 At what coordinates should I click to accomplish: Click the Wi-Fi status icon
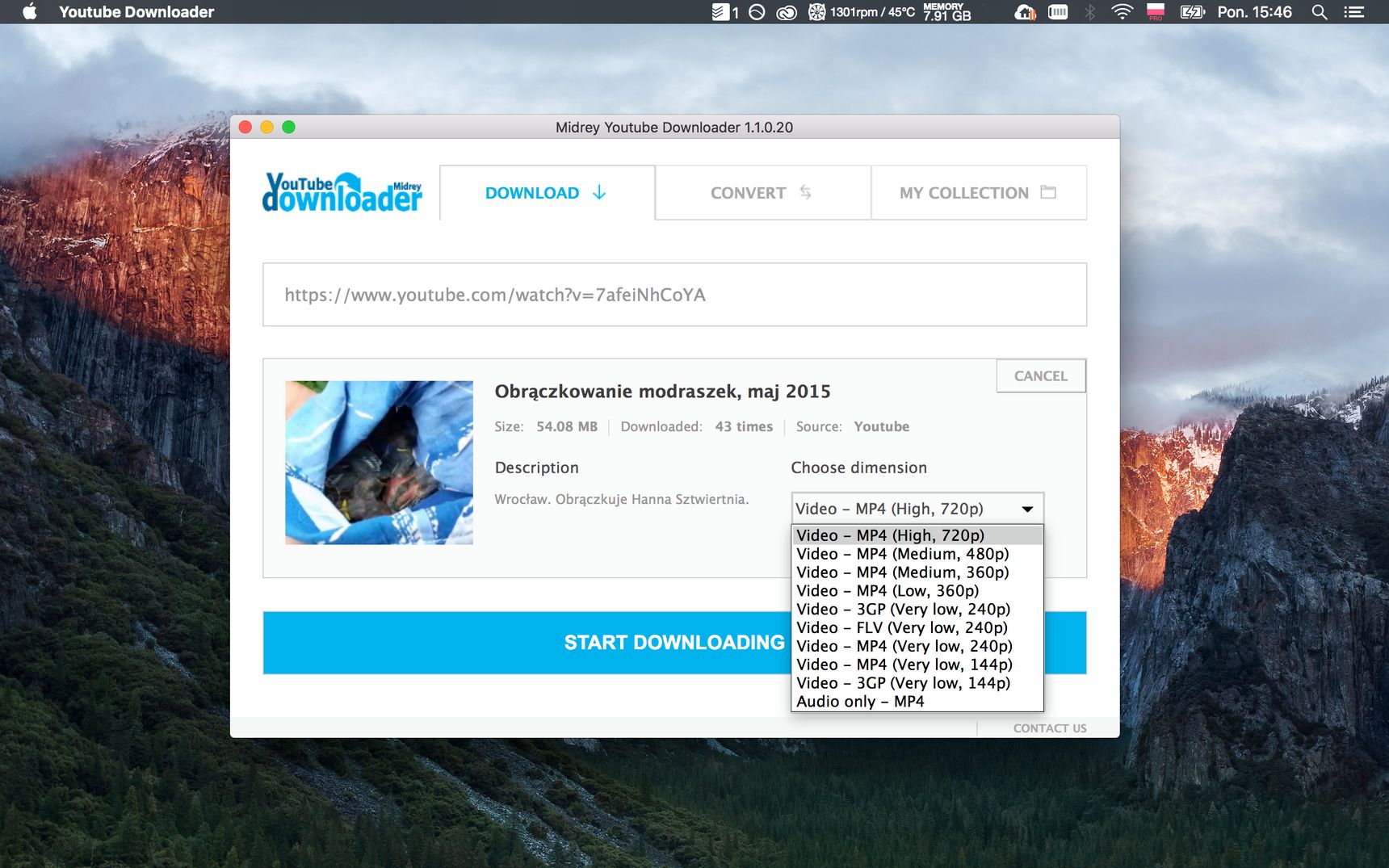pyautogui.click(x=1123, y=11)
